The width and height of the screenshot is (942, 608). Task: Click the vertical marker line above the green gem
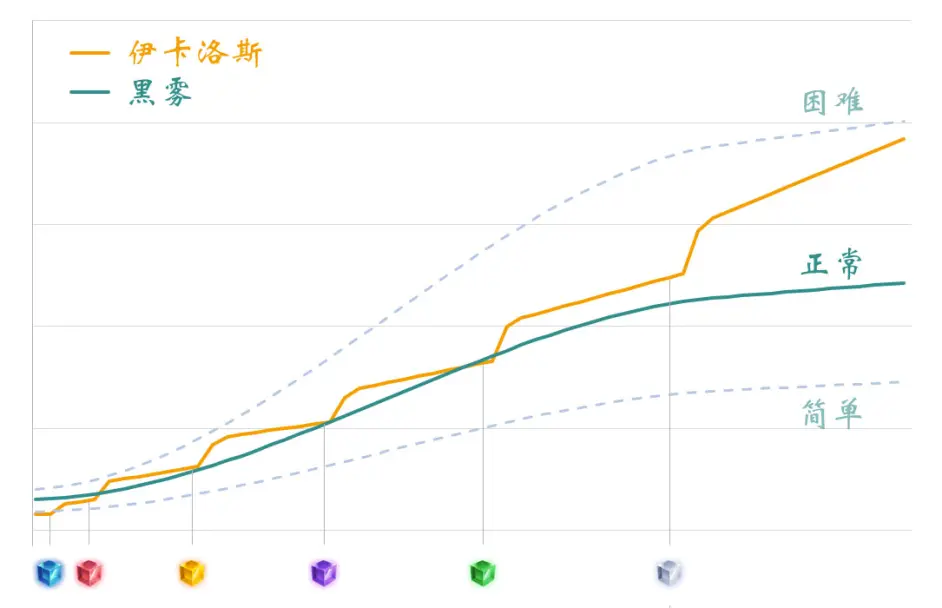coord(483,450)
